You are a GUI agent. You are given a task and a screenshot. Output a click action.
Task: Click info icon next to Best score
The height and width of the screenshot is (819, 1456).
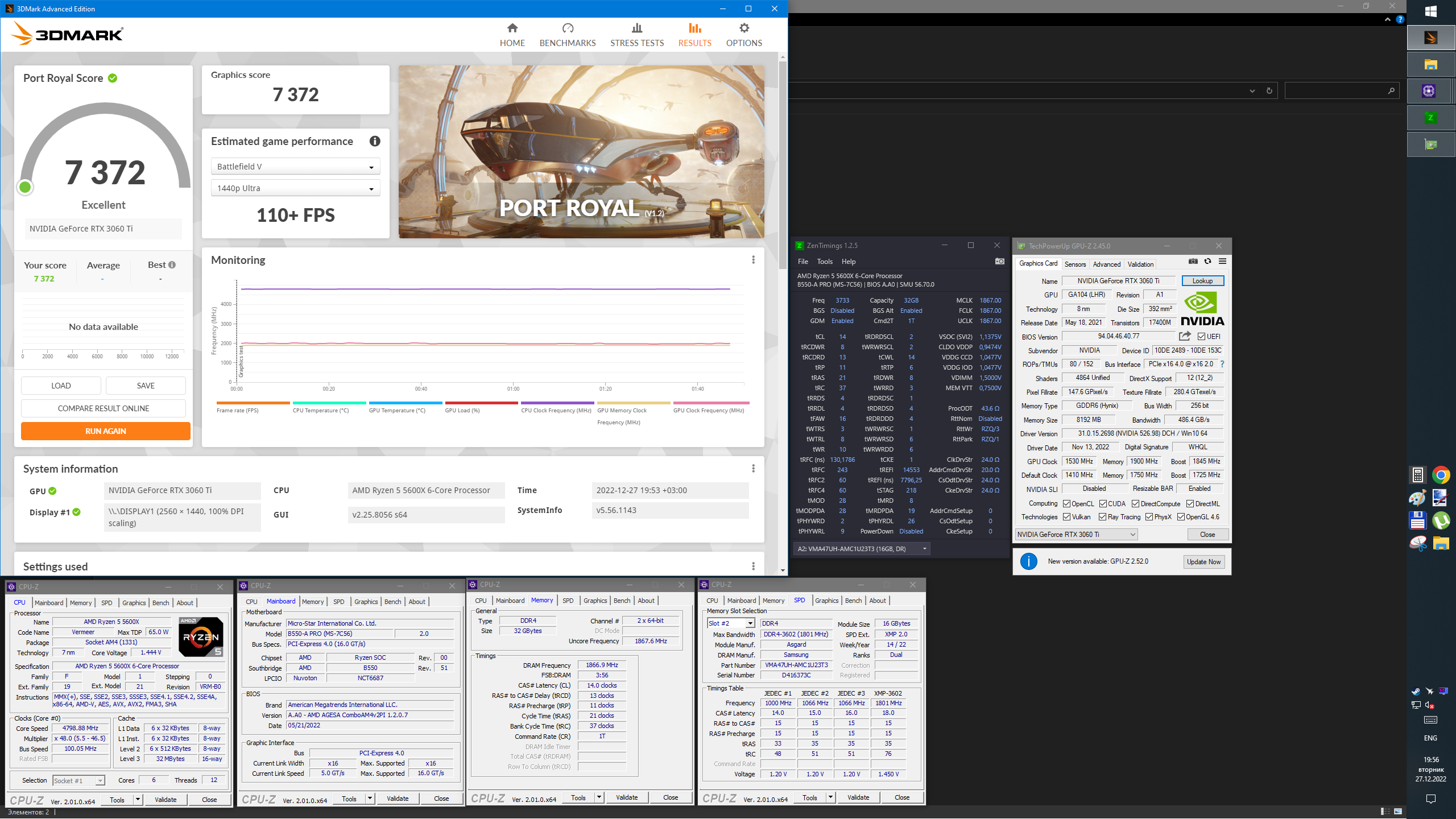point(172,265)
